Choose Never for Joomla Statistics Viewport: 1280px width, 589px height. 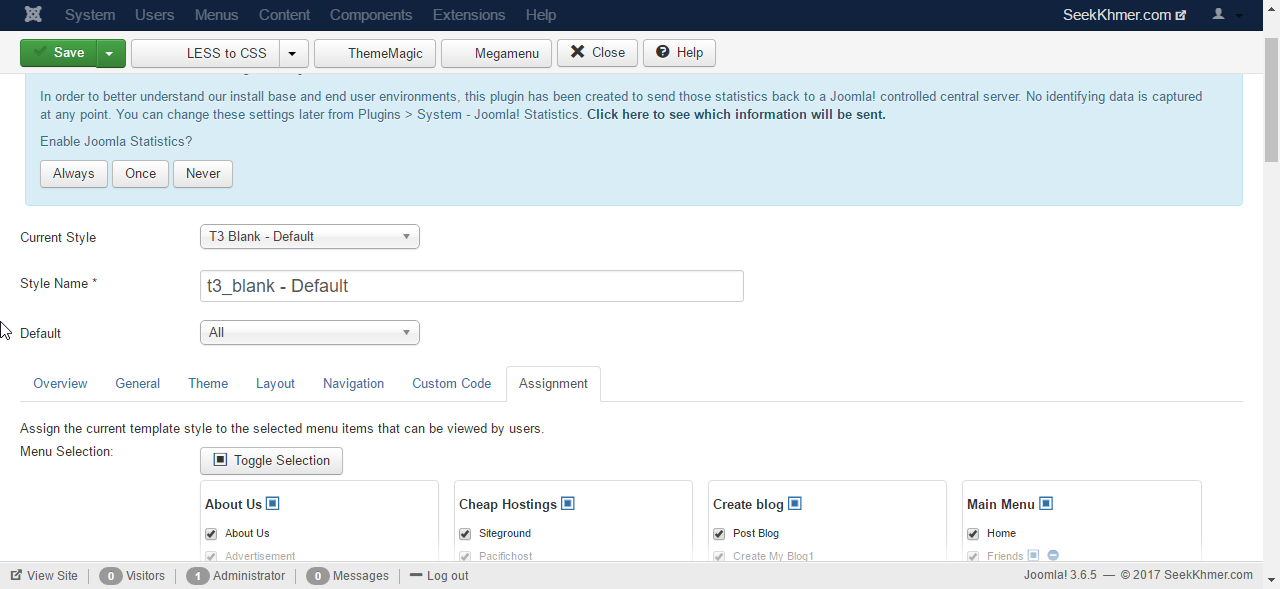click(203, 174)
